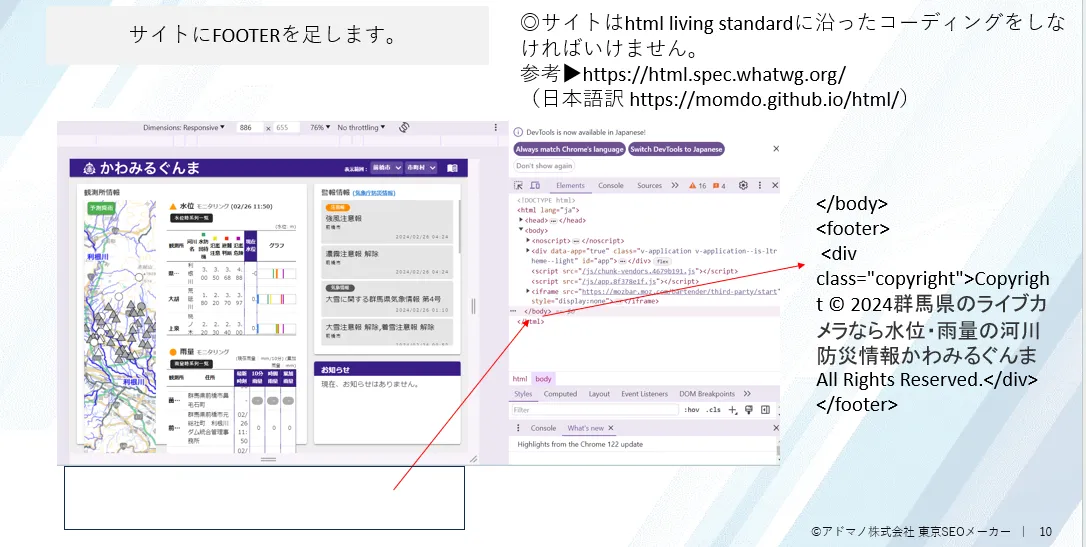The image size is (1086, 547).
Task: Click the new style rule plus icon
Action: pos(732,410)
